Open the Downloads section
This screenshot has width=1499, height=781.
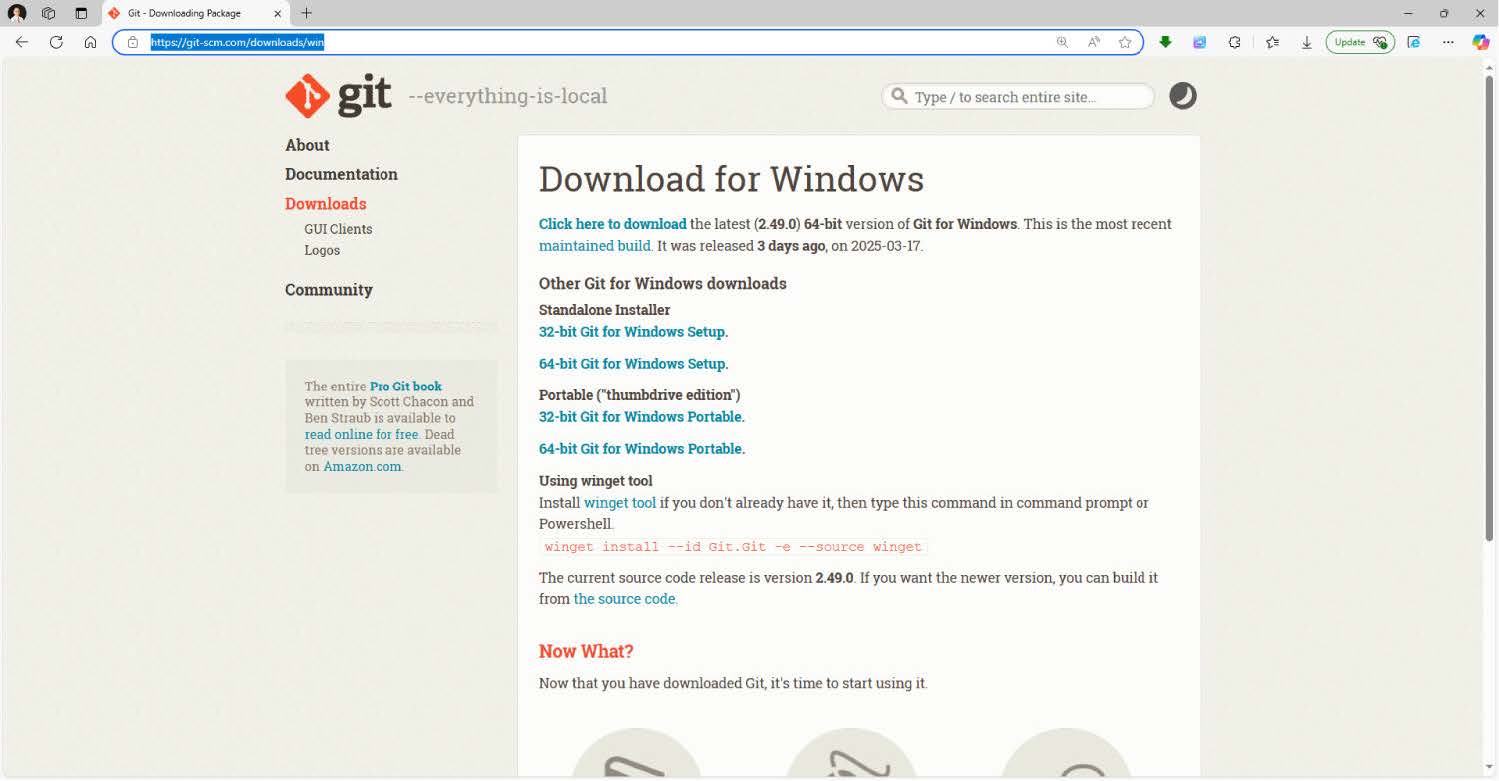point(326,204)
